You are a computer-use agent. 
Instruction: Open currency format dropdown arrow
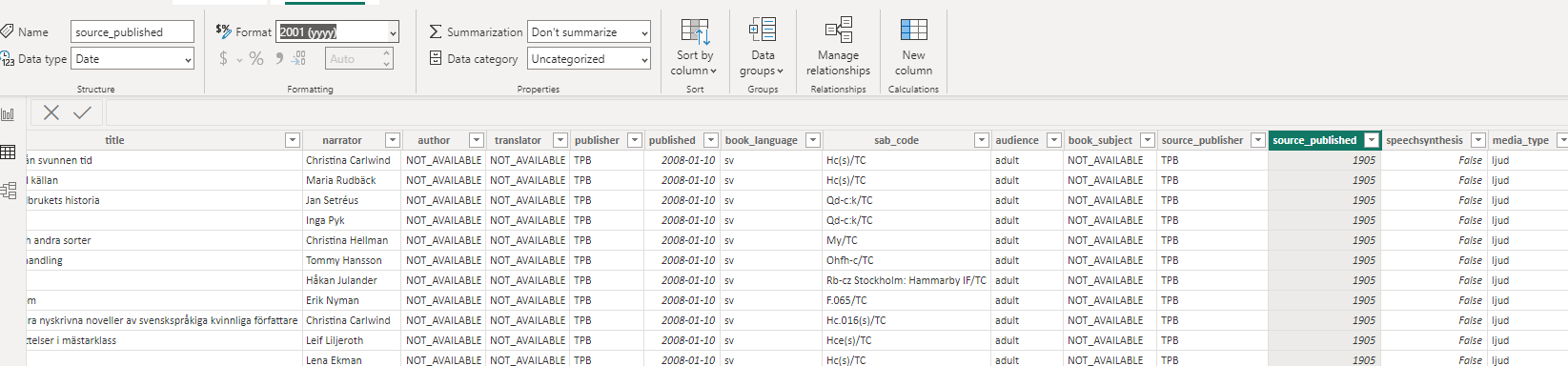pyautogui.click(x=239, y=60)
